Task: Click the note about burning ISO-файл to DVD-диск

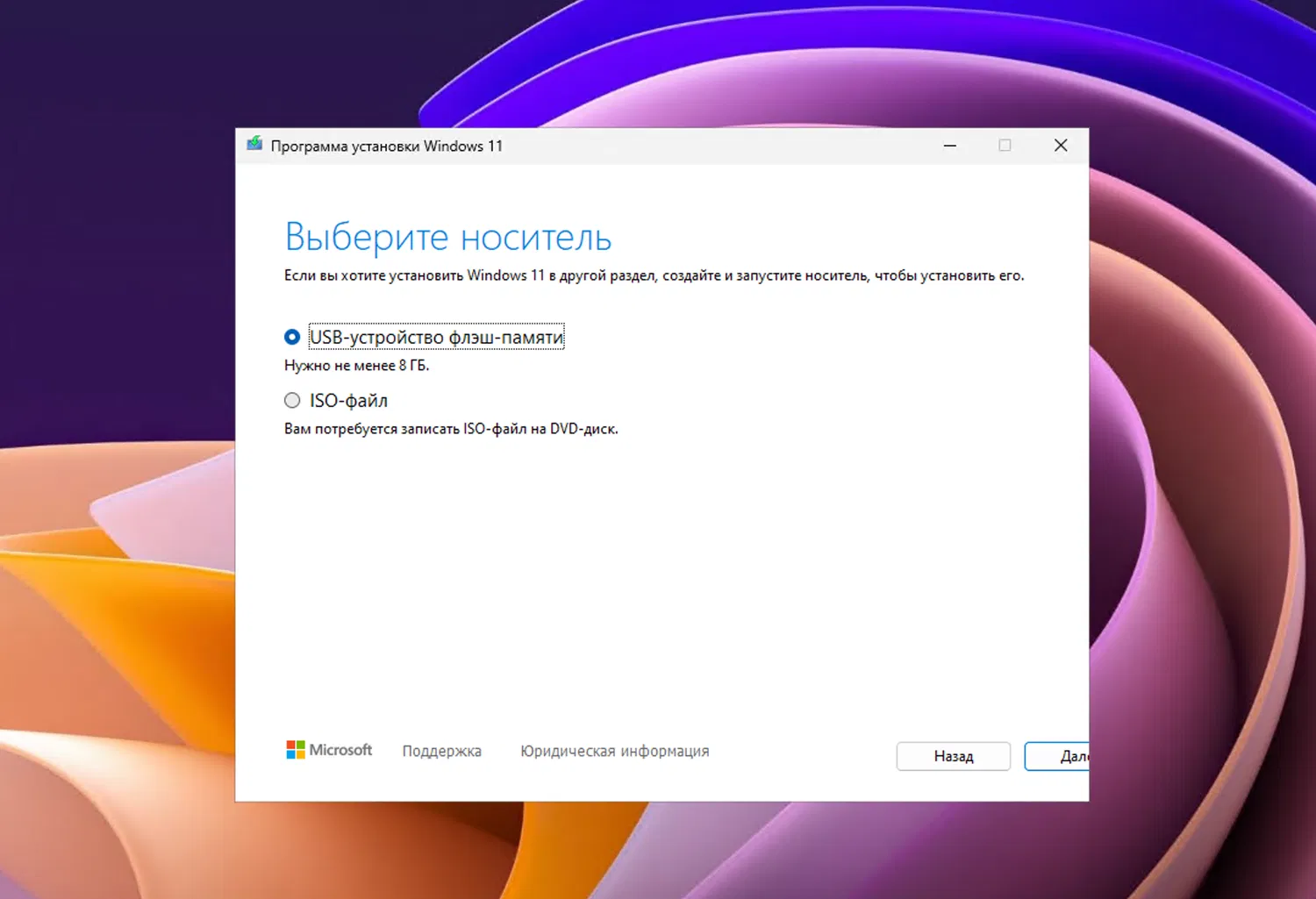Action: pyautogui.click(x=451, y=429)
